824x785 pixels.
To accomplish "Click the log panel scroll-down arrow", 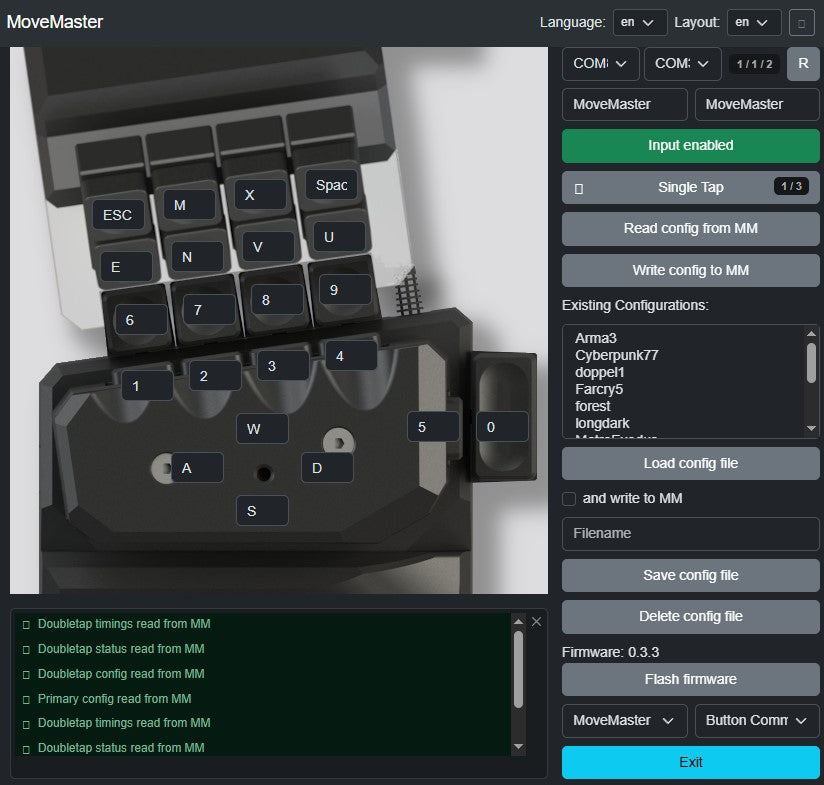I will pyautogui.click(x=518, y=747).
